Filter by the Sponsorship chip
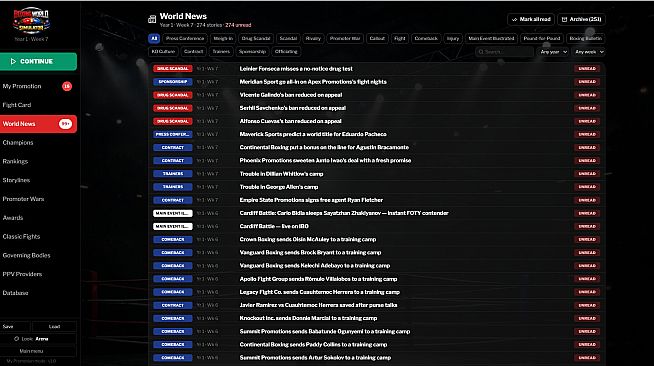The height and width of the screenshot is (366, 654). coord(252,52)
